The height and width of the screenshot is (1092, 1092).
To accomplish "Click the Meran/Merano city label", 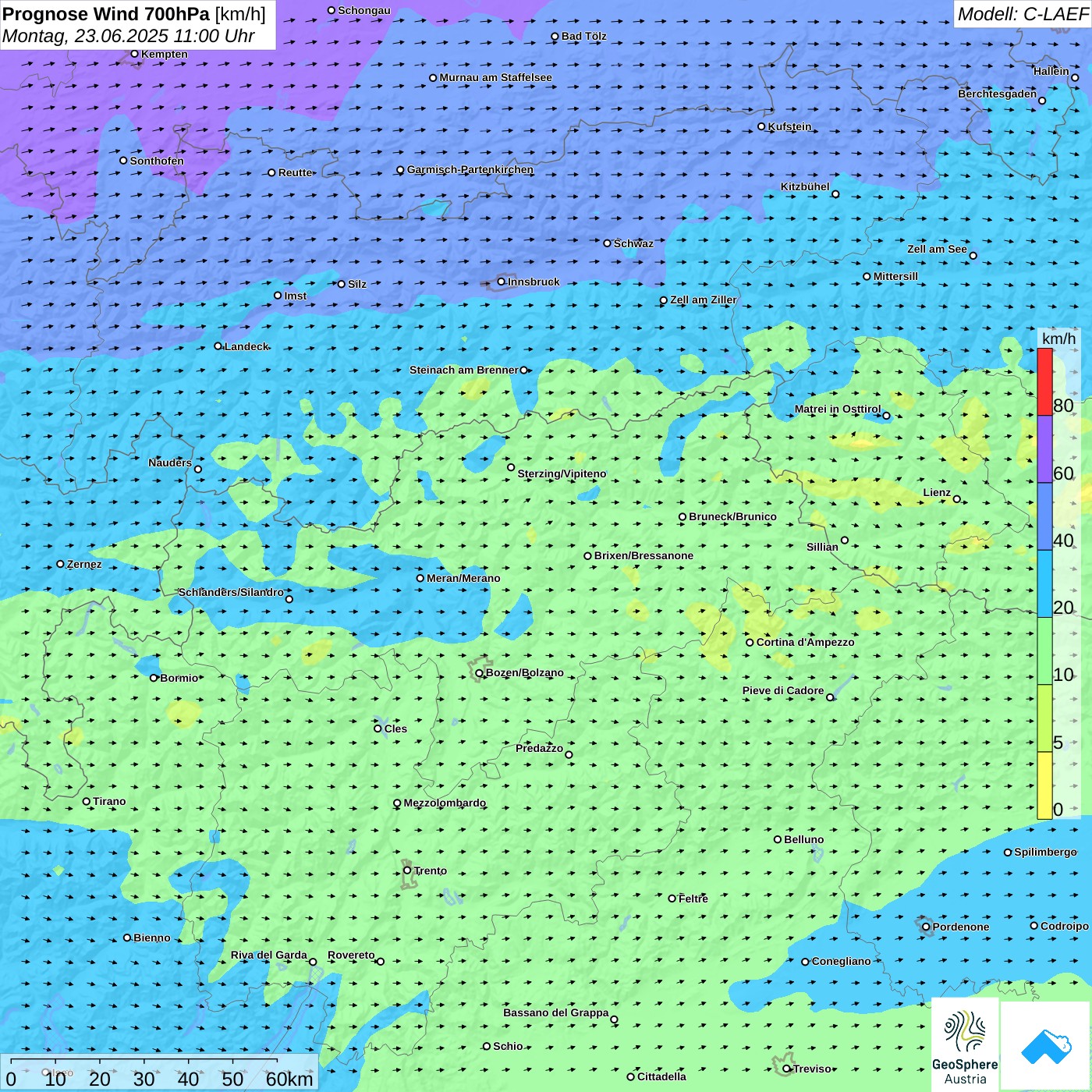I will 463,578.
